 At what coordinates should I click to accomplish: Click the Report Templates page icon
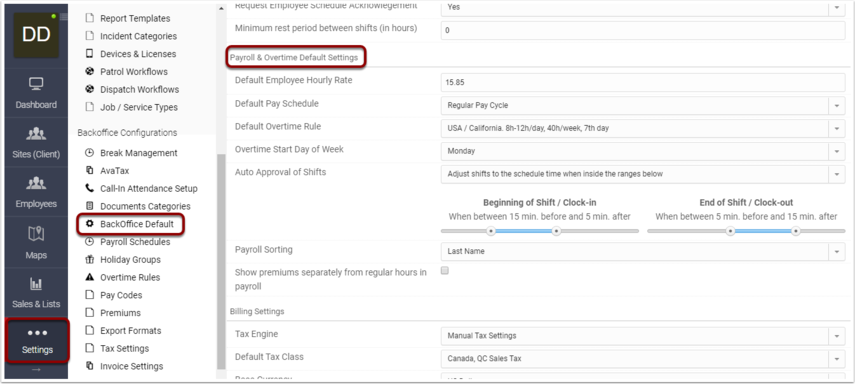tap(89, 19)
